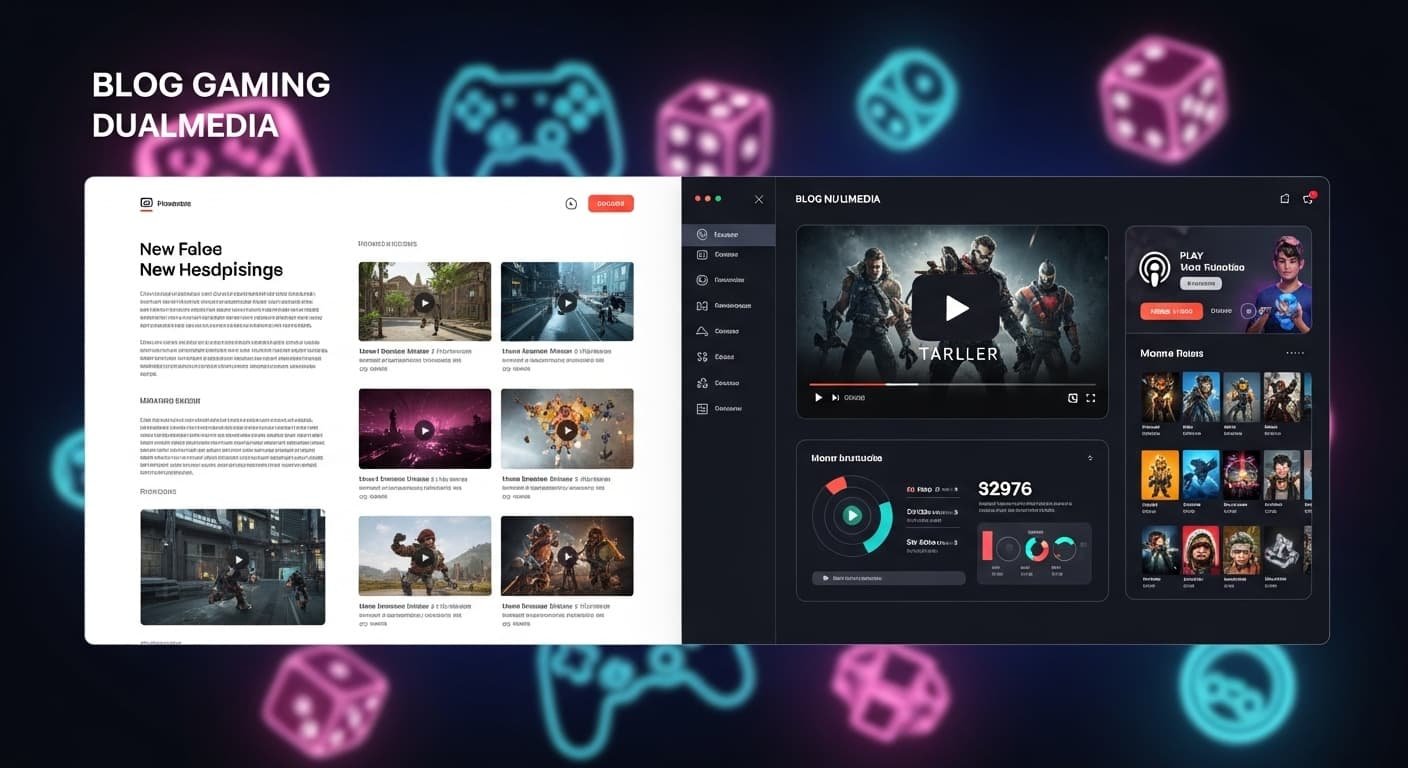Click the panorama icon in the dark sidebar
Image resolution: width=1408 pixels, height=768 pixels.
pos(703,305)
